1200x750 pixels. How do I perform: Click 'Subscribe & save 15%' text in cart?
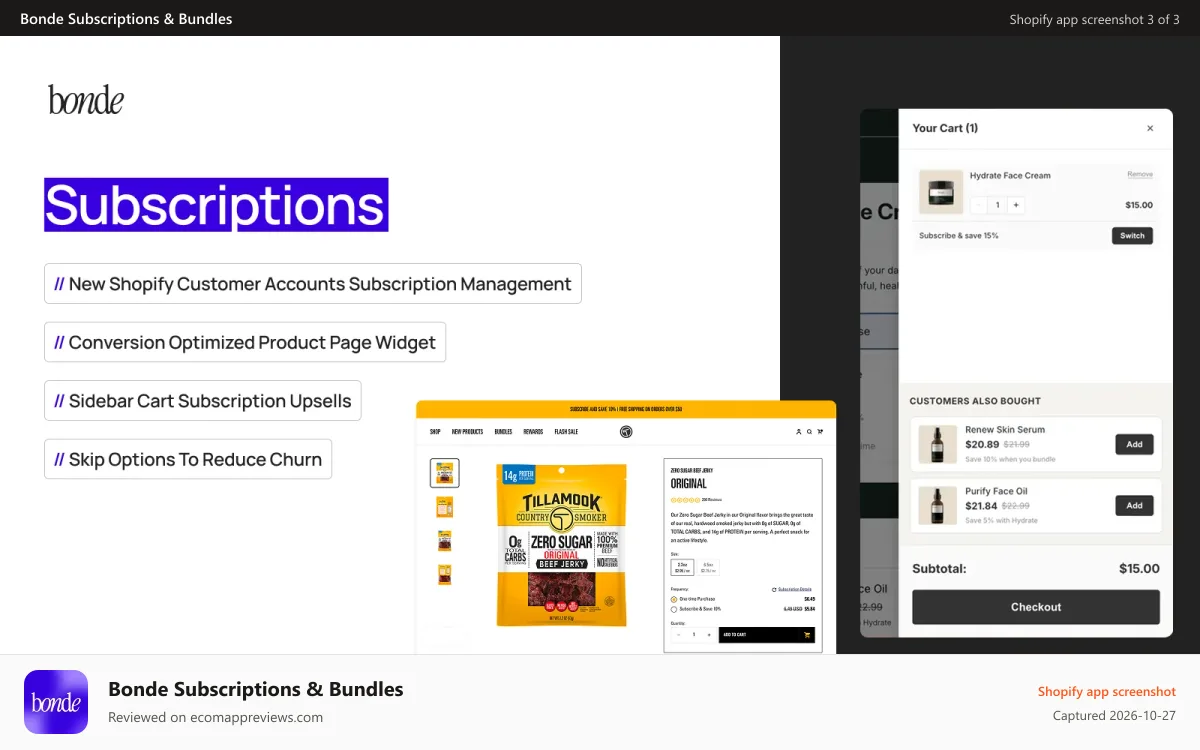[958, 236]
